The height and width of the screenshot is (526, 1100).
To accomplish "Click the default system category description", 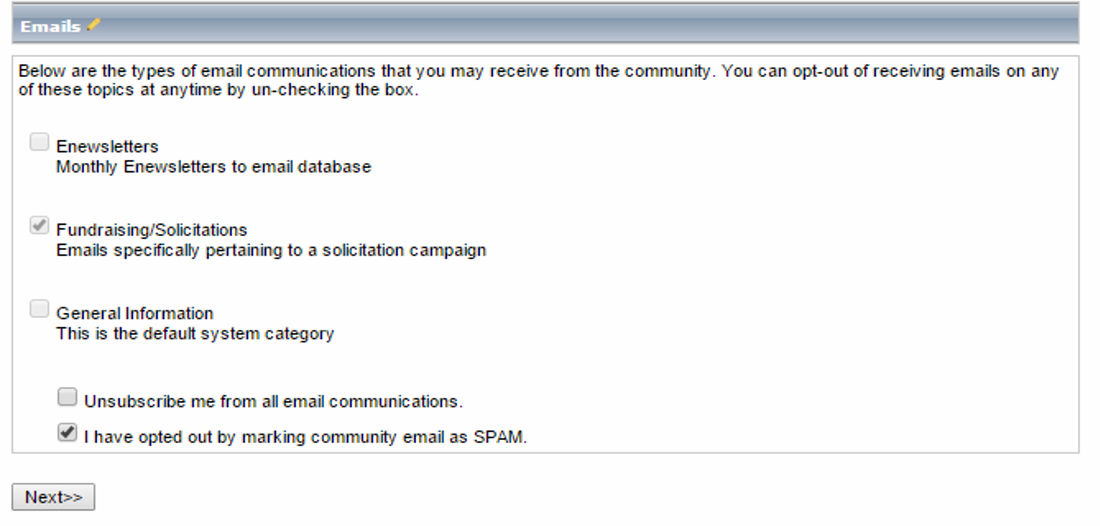I will (x=195, y=334).
